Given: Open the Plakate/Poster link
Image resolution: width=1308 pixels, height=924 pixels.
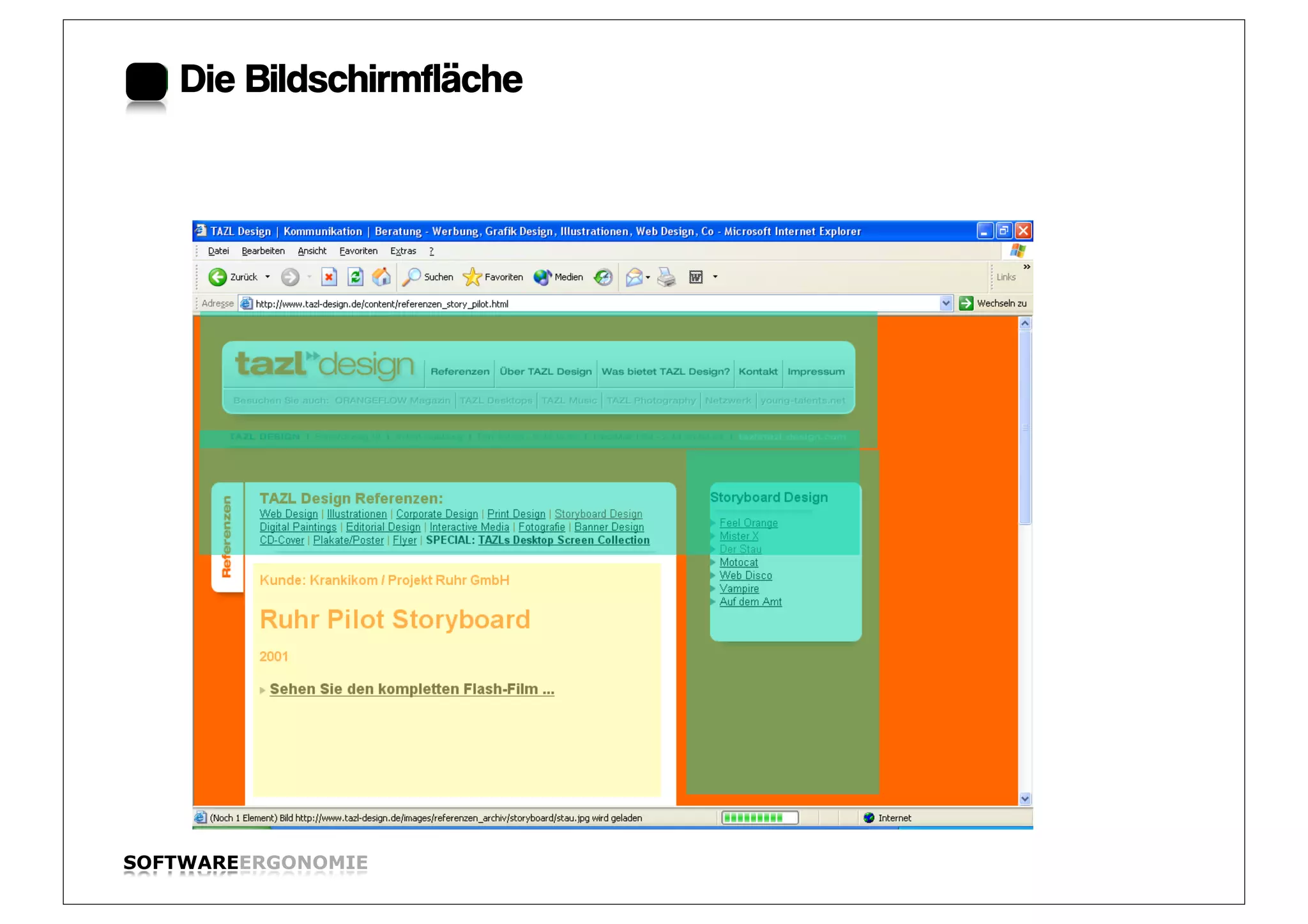Looking at the screenshot, I should tap(349, 540).
